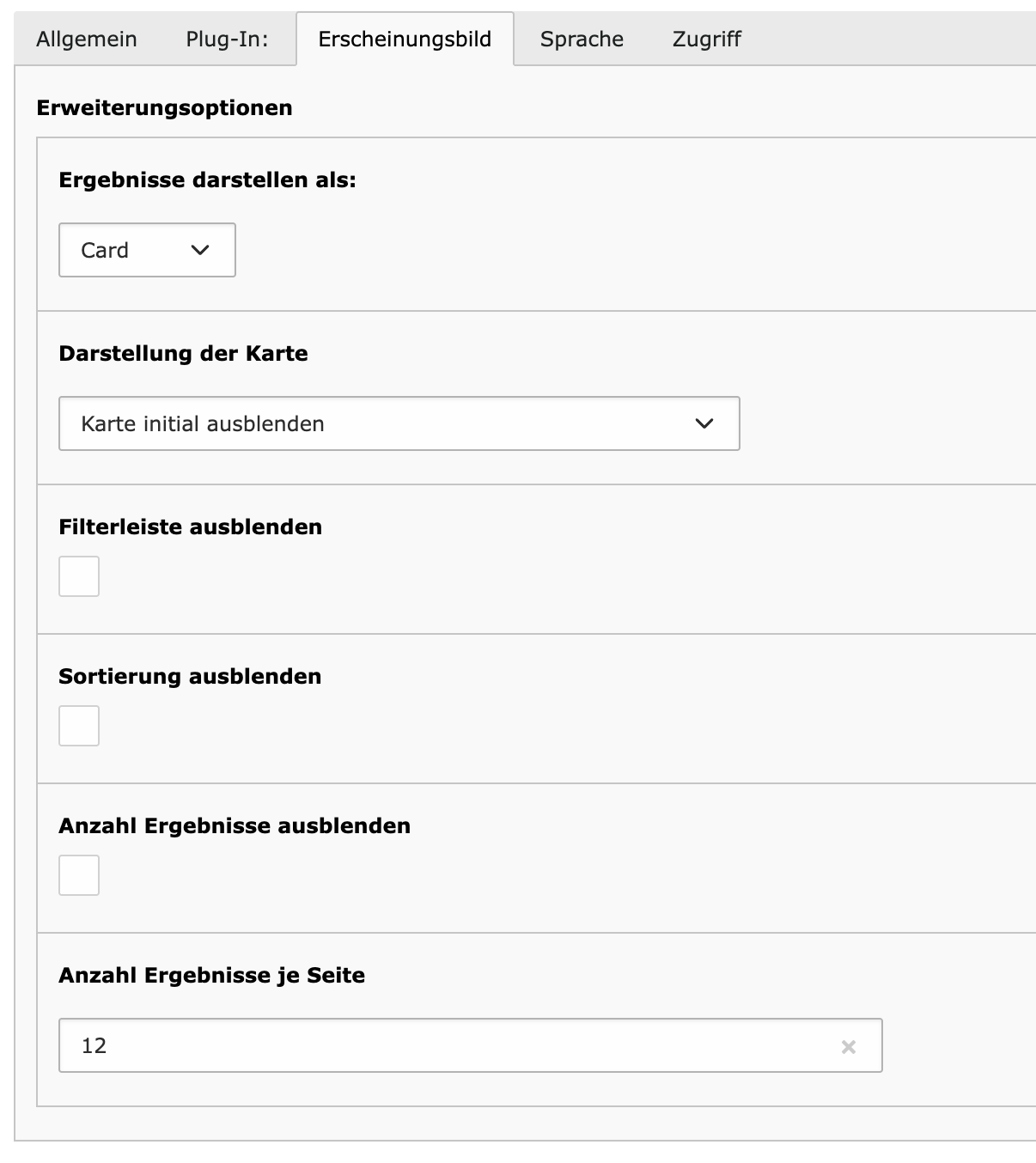The image size is (1036, 1163).
Task: Switch to the Allgemein tab
Action: [x=87, y=39]
